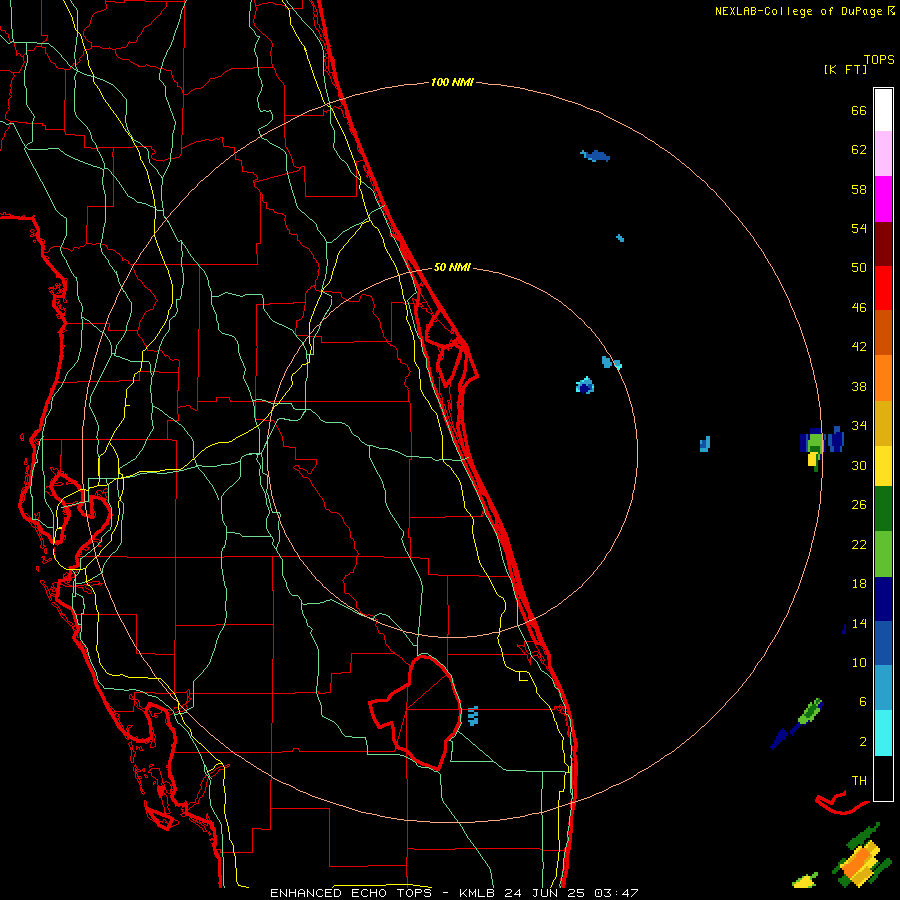Viewport: 900px width, 900px height.
Task: Click the legend value 42
Action: point(859,347)
